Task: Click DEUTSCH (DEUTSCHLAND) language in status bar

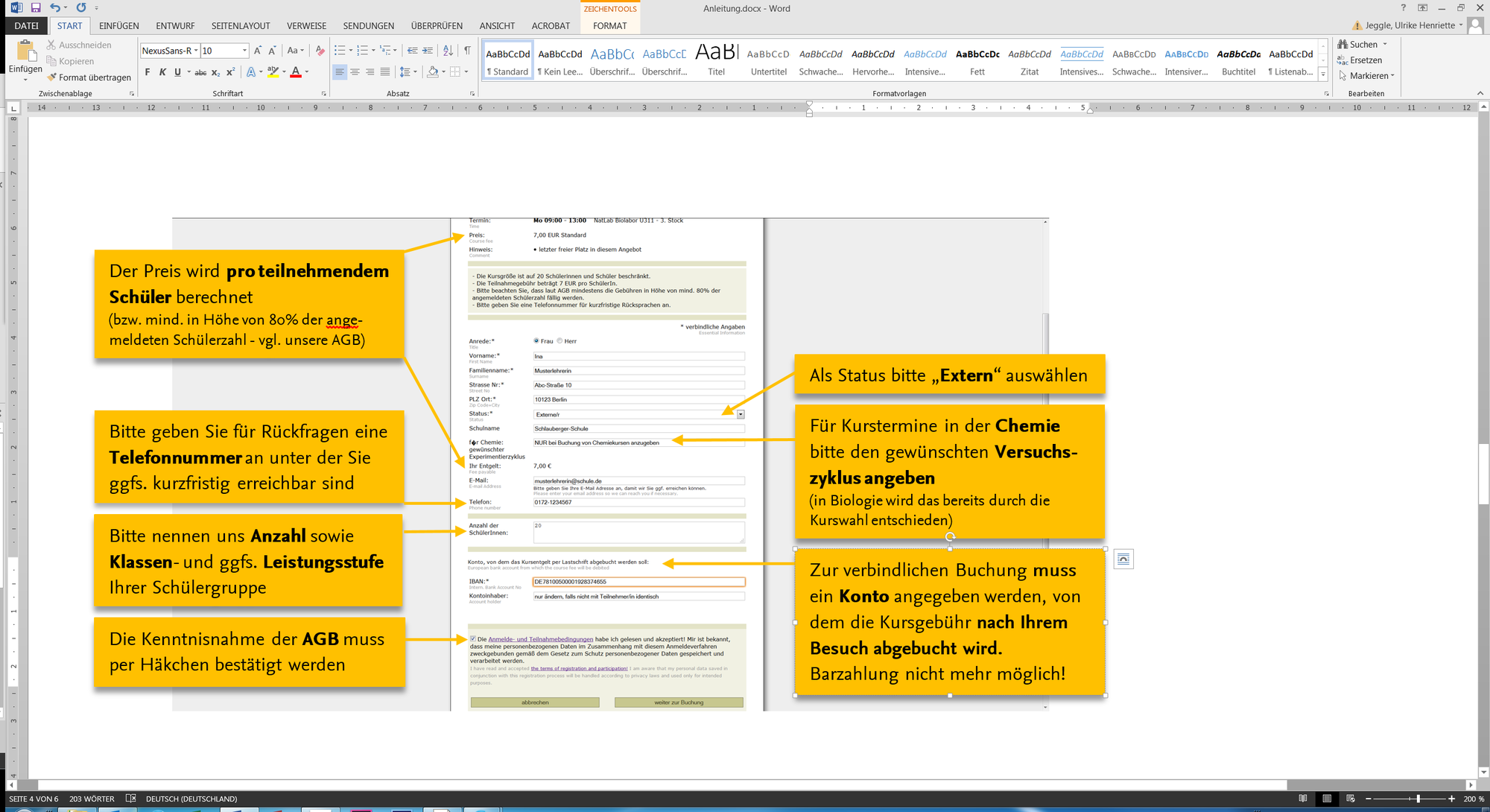Action: (x=191, y=799)
